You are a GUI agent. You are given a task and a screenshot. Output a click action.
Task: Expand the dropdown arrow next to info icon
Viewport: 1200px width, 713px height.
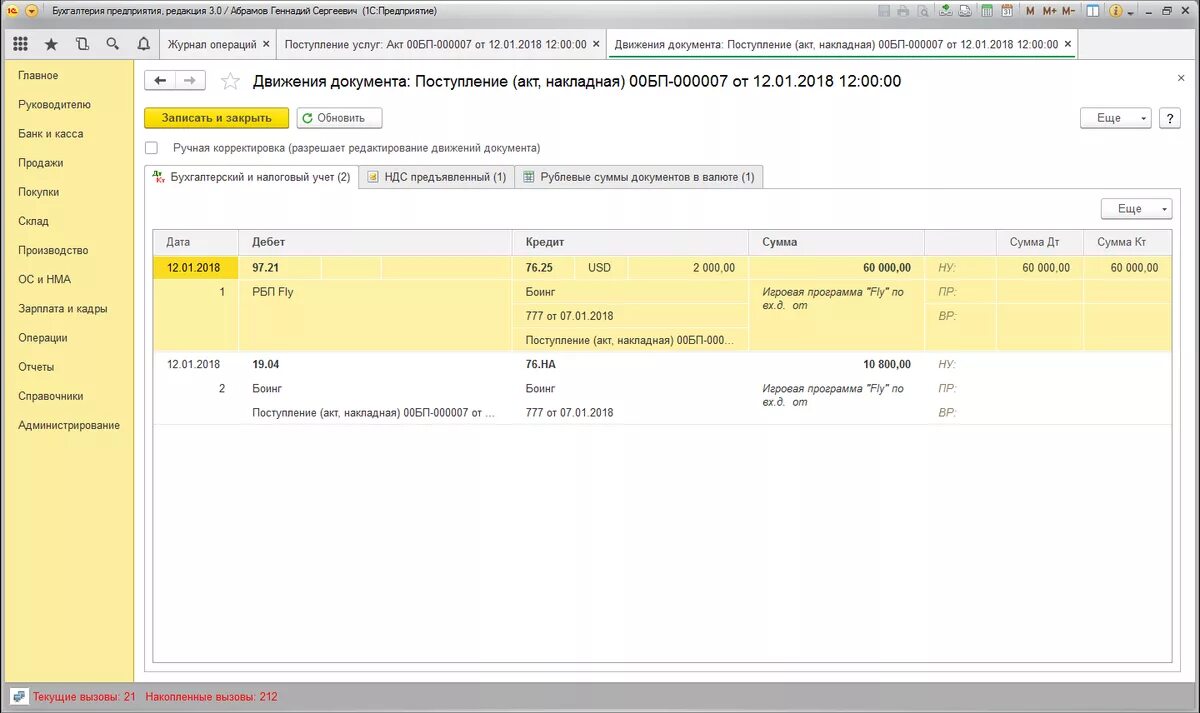pyautogui.click(x=1132, y=11)
